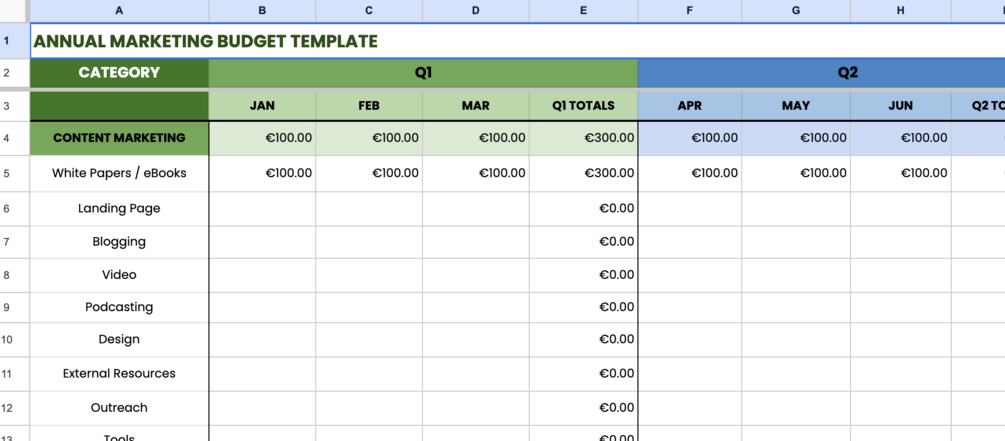
Task: Select the CONTENT MARKETING category cell
Action: pos(119,138)
